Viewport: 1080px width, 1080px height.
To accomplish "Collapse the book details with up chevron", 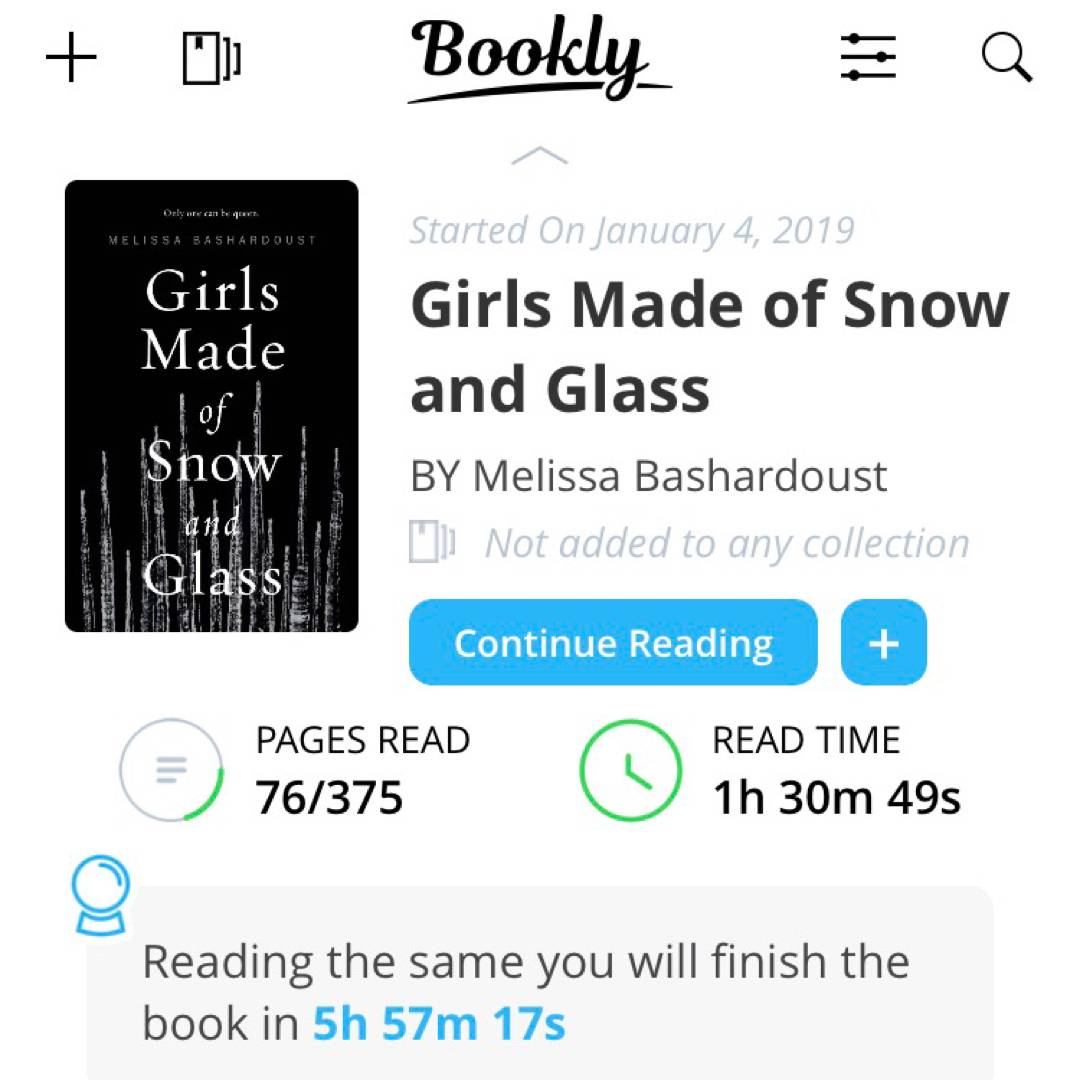I will click(x=539, y=156).
